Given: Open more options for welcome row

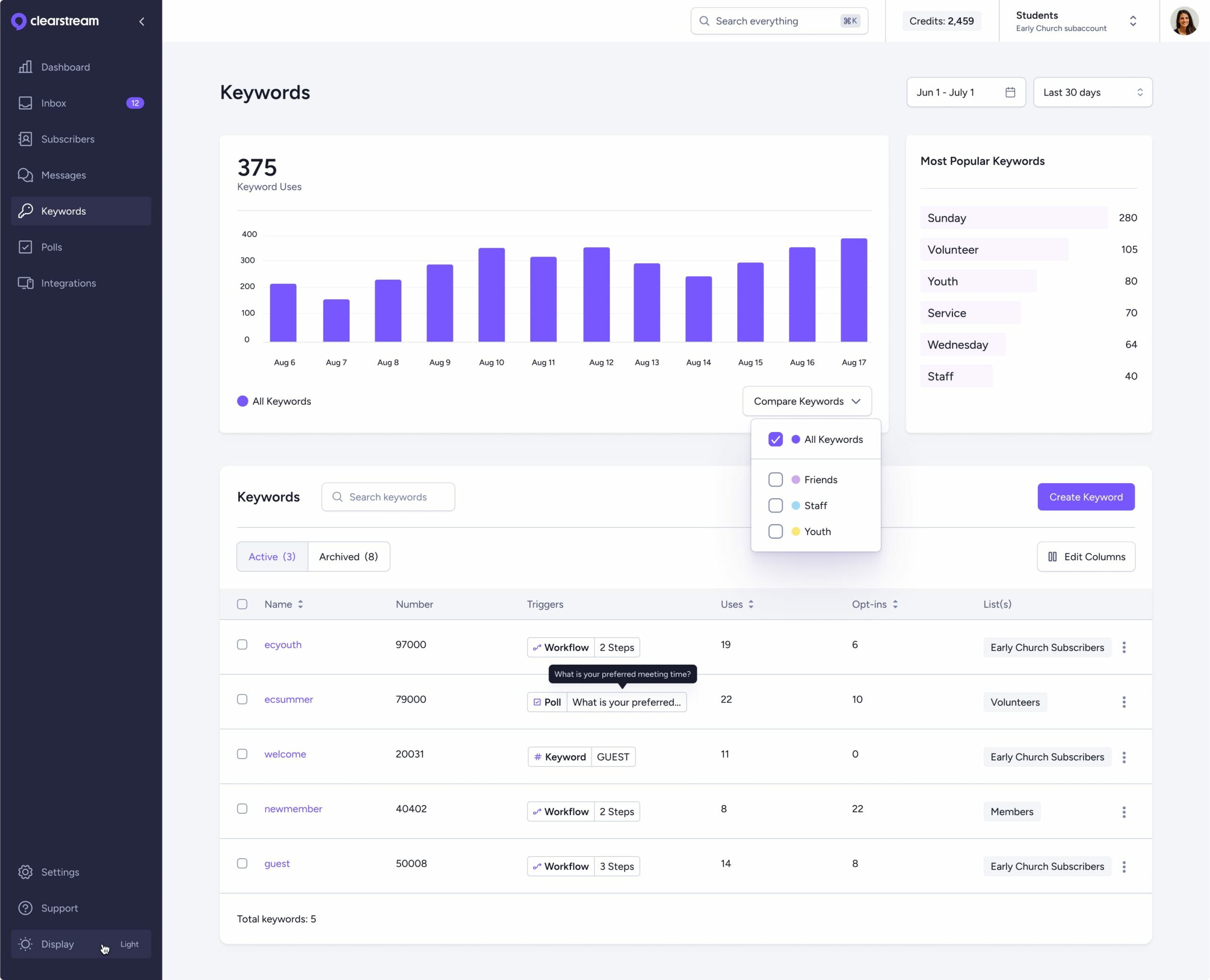Looking at the screenshot, I should click(x=1124, y=757).
